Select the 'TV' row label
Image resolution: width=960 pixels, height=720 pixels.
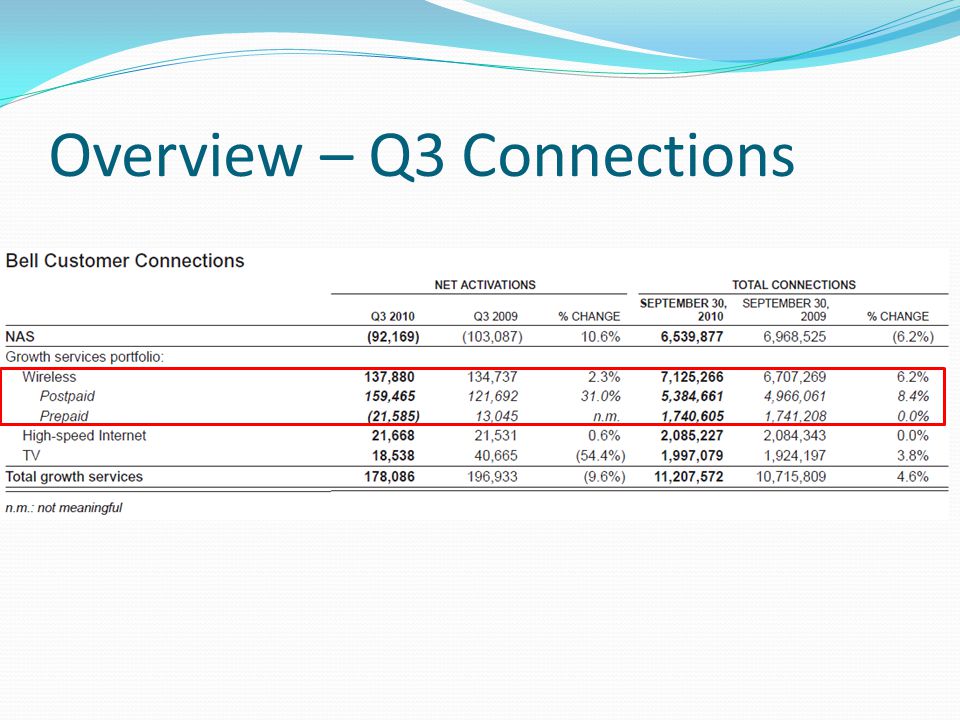tap(31, 456)
